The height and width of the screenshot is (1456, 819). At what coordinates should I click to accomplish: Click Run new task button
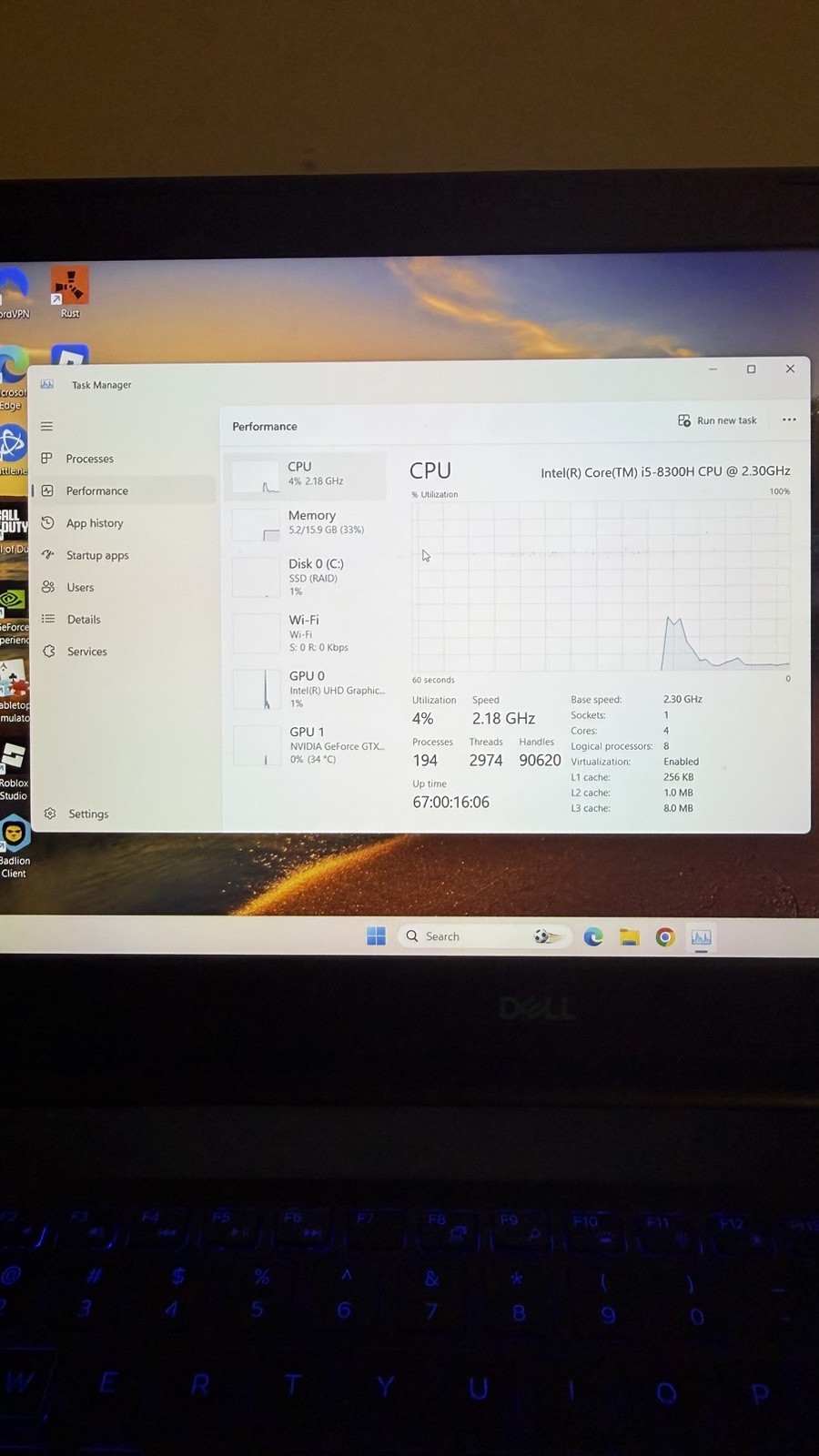[717, 420]
